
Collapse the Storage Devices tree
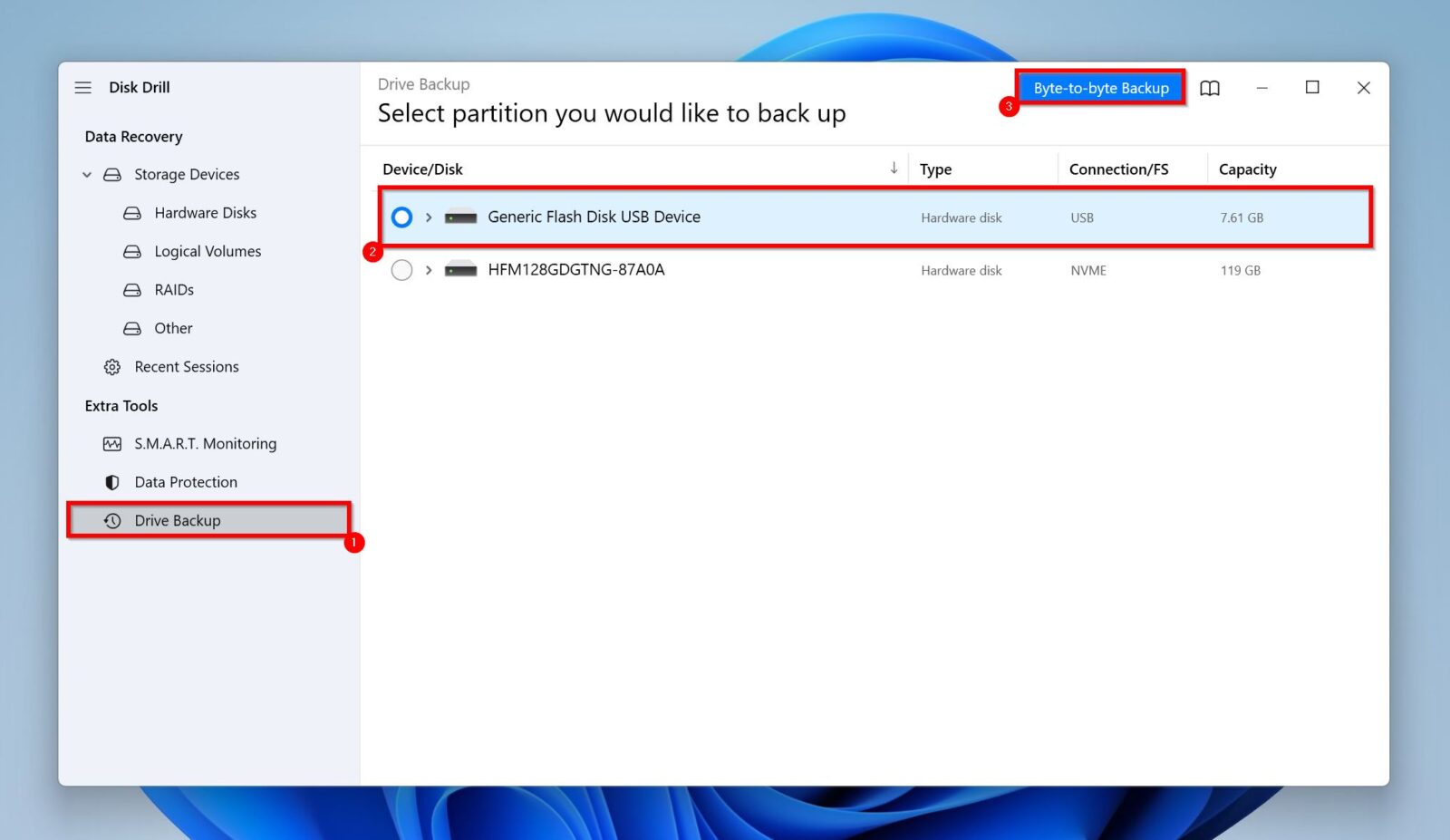point(87,174)
